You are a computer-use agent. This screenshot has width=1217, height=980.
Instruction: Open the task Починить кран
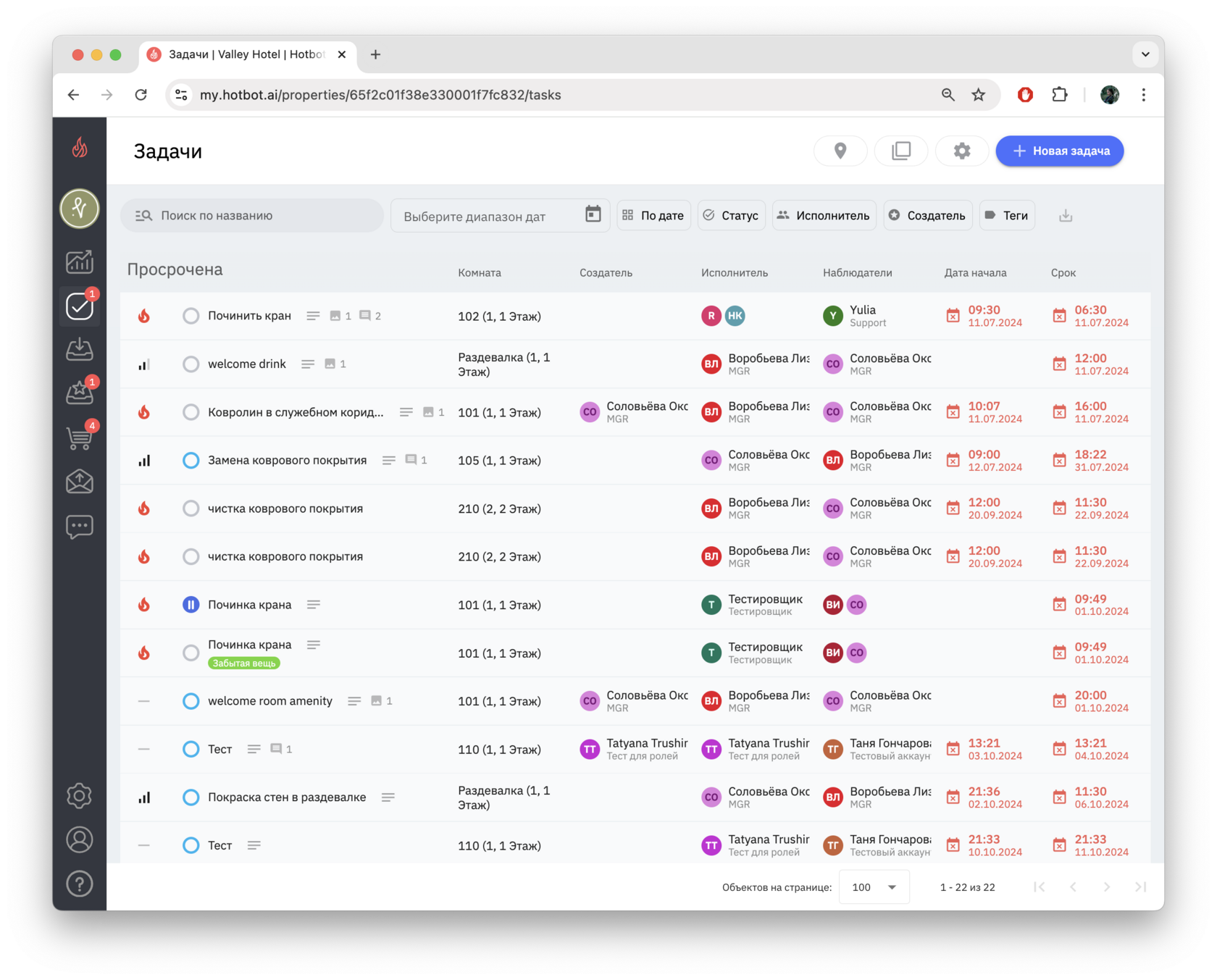[249, 316]
